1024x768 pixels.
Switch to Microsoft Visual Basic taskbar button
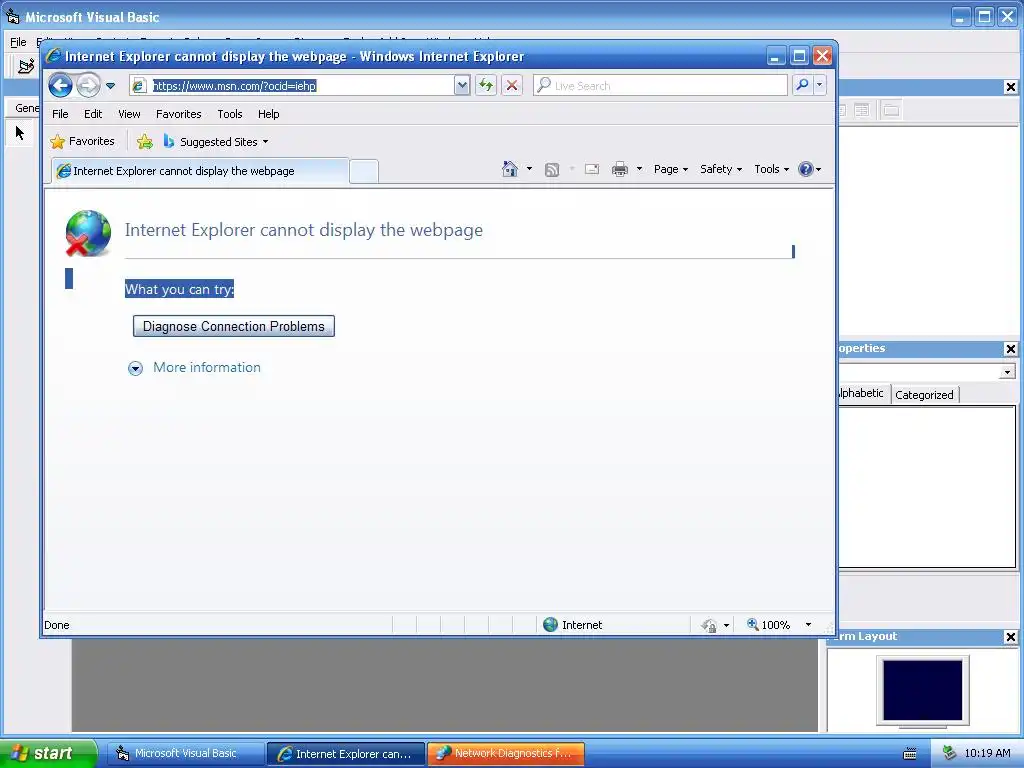[x=185, y=754]
